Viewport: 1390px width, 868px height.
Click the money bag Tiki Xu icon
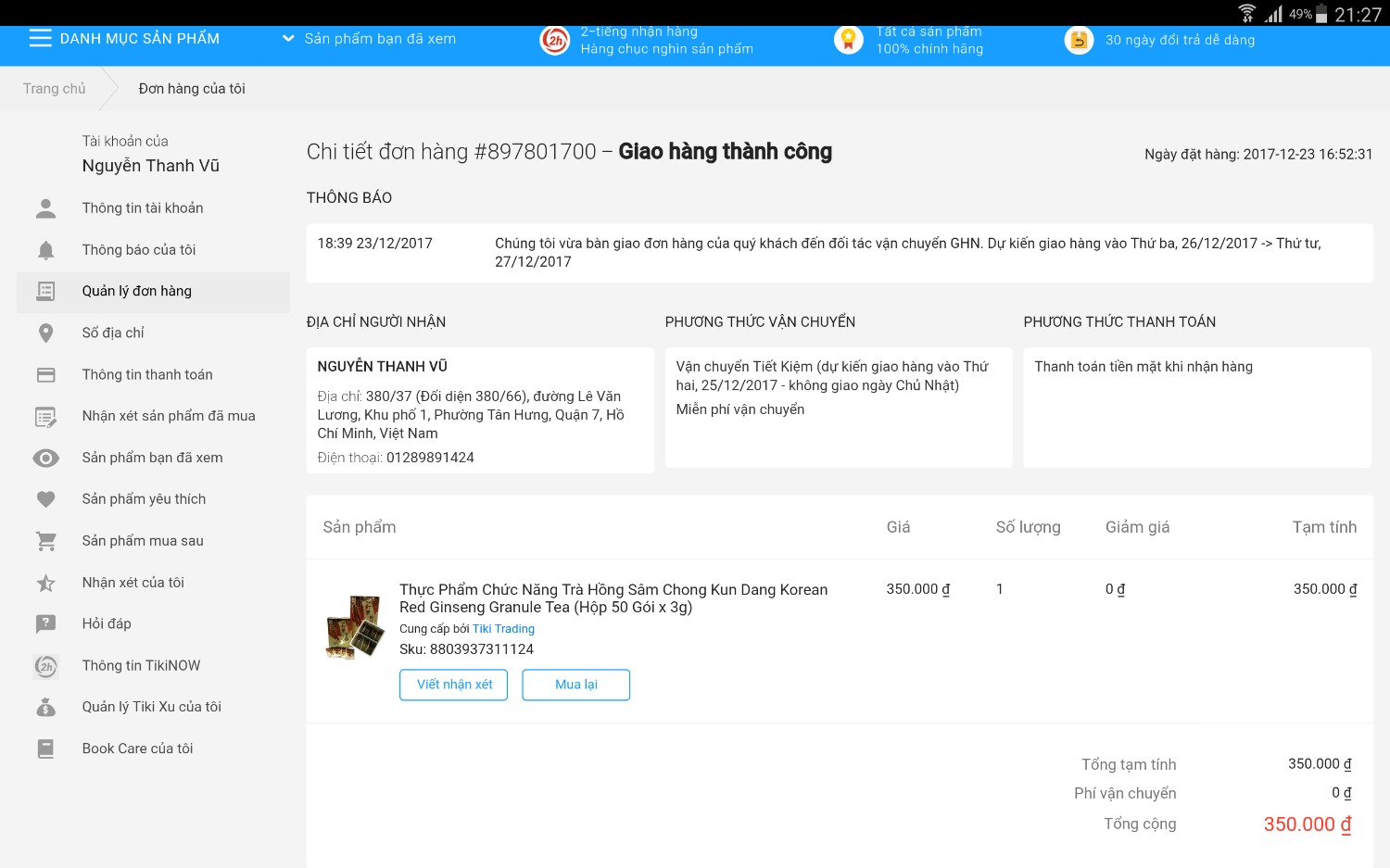(45, 708)
